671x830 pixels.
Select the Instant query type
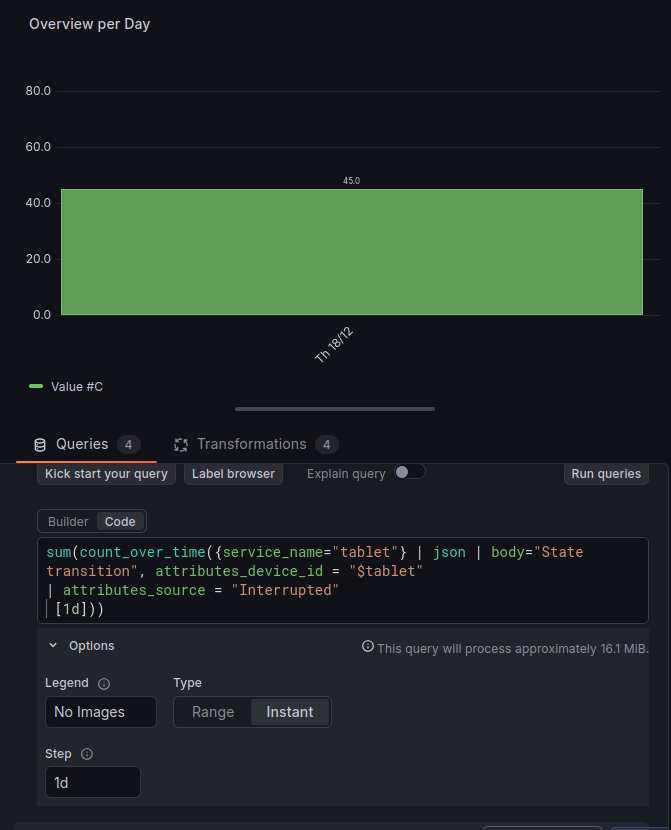coord(289,712)
